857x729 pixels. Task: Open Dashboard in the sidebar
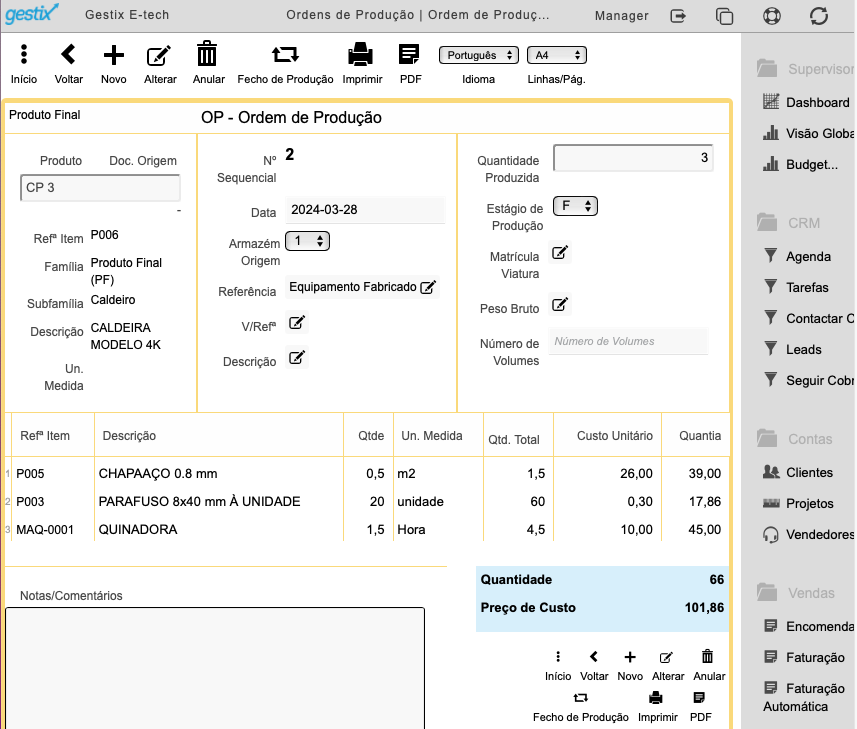pyautogui.click(x=807, y=102)
